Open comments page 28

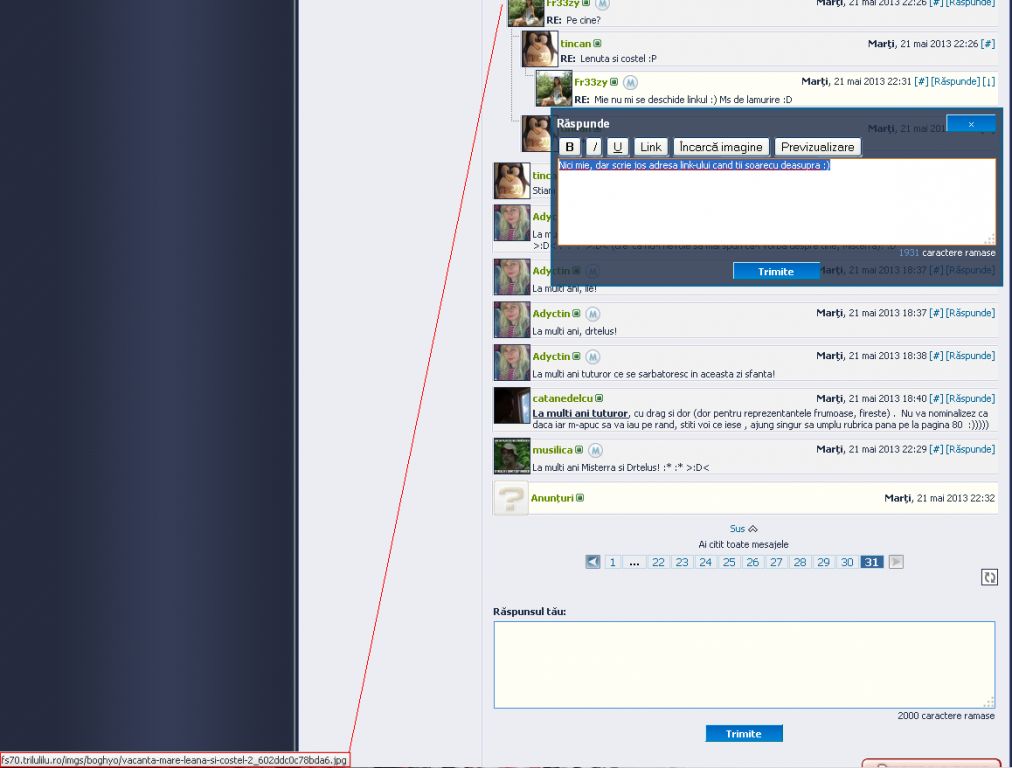[800, 562]
